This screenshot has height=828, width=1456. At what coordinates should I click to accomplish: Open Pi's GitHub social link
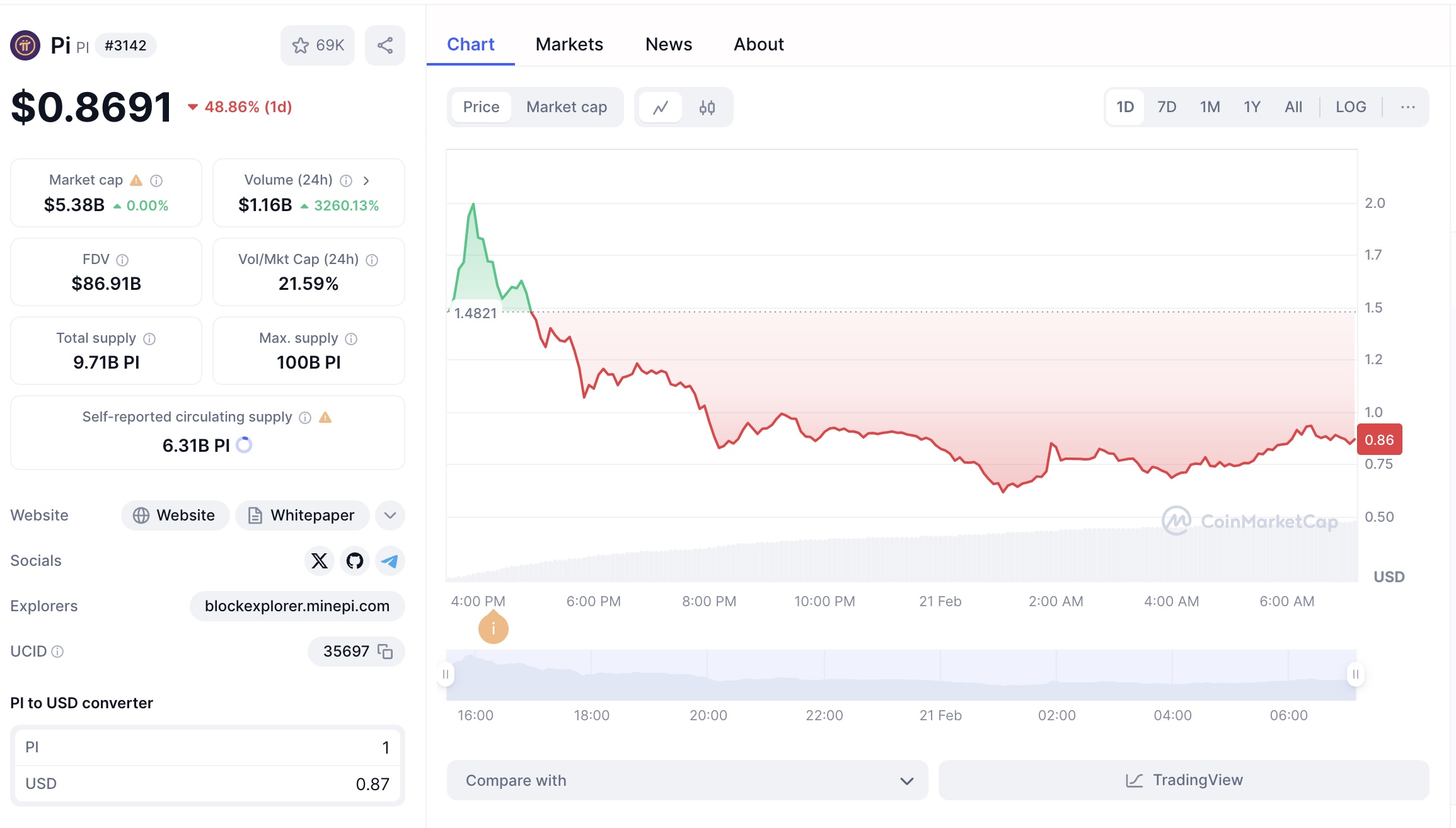[x=355, y=561]
